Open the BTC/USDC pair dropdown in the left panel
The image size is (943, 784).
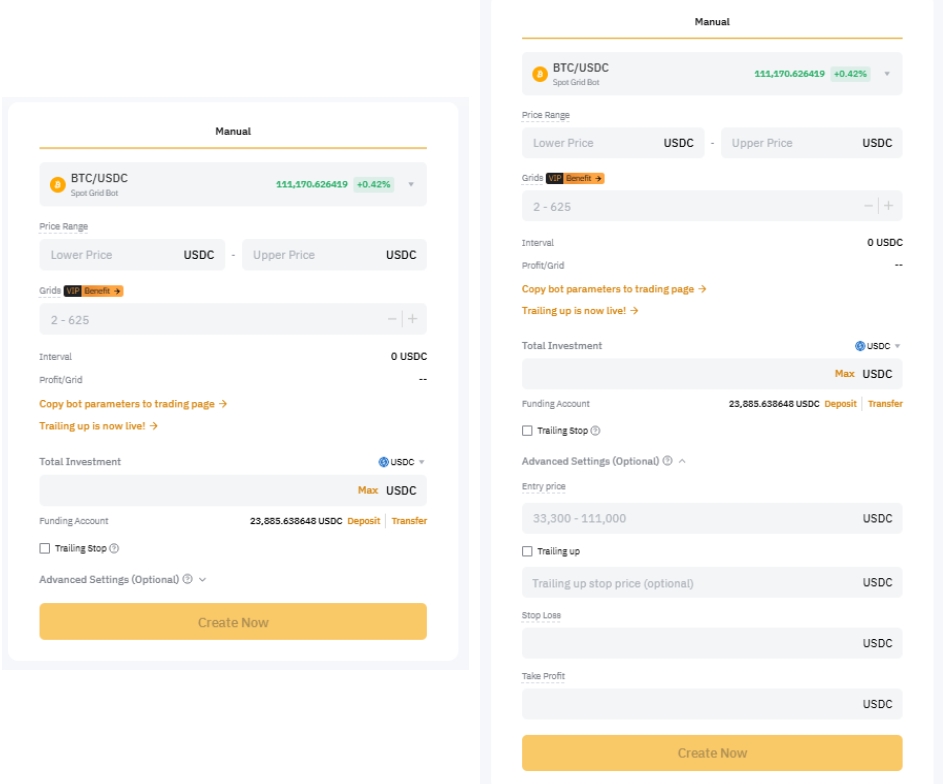pyautogui.click(x=410, y=185)
